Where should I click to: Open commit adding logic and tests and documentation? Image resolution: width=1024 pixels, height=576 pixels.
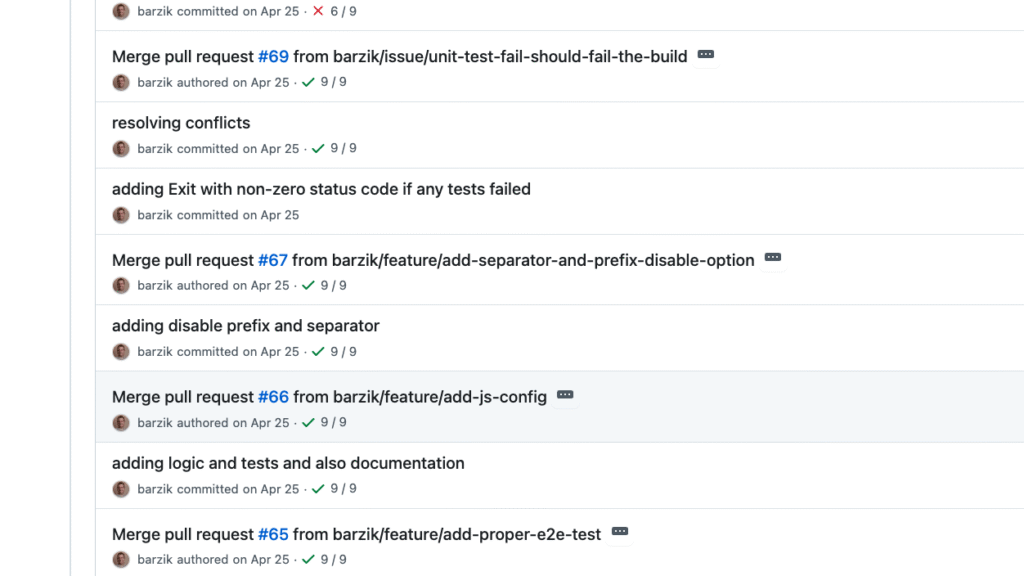(x=288, y=463)
